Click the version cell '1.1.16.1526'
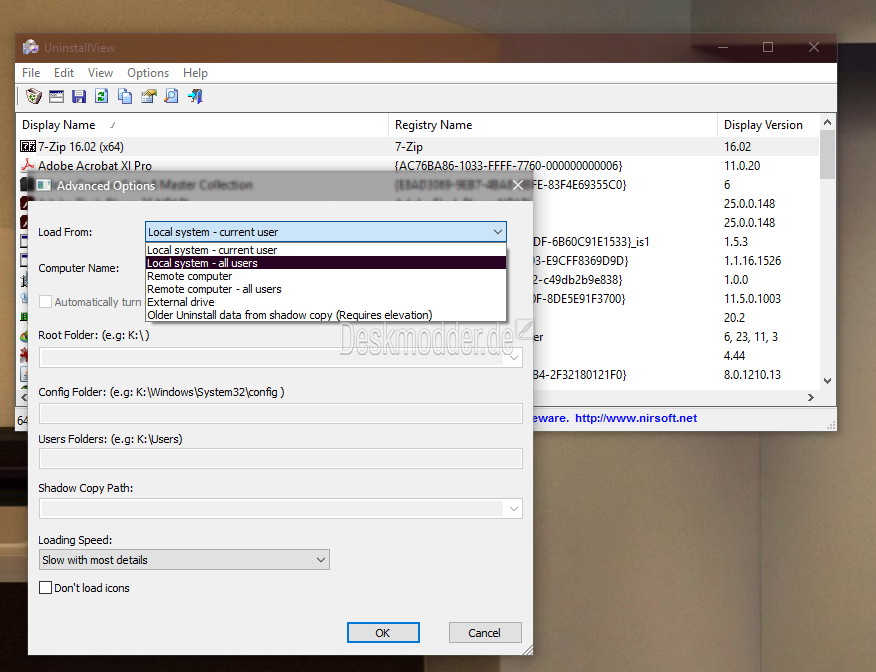This screenshot has height=672, width=876. tap(753, 260)
